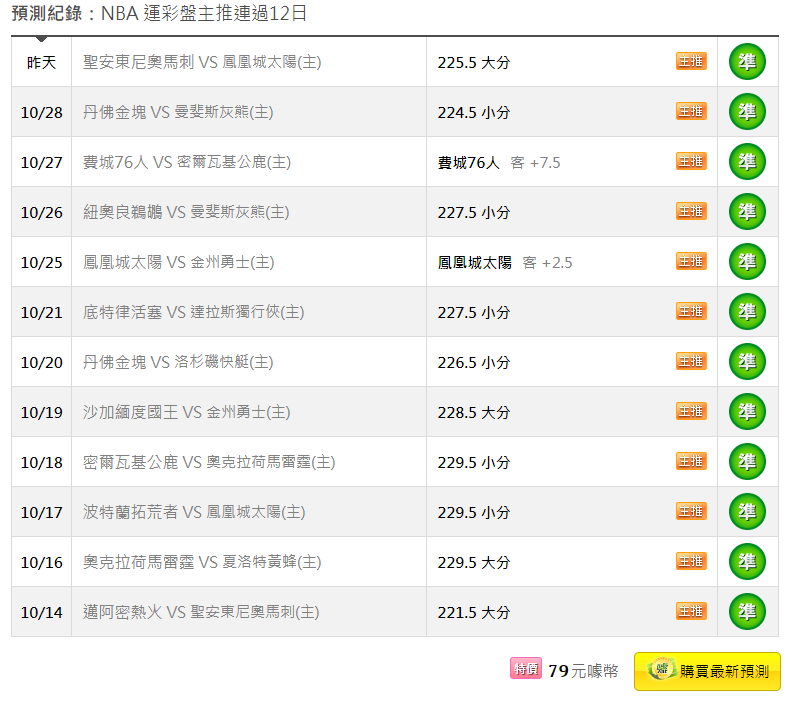The image size is (790, 701).
Task: Click the orange 主推 tag in the 10/20 row
Action: coord(691,361)
